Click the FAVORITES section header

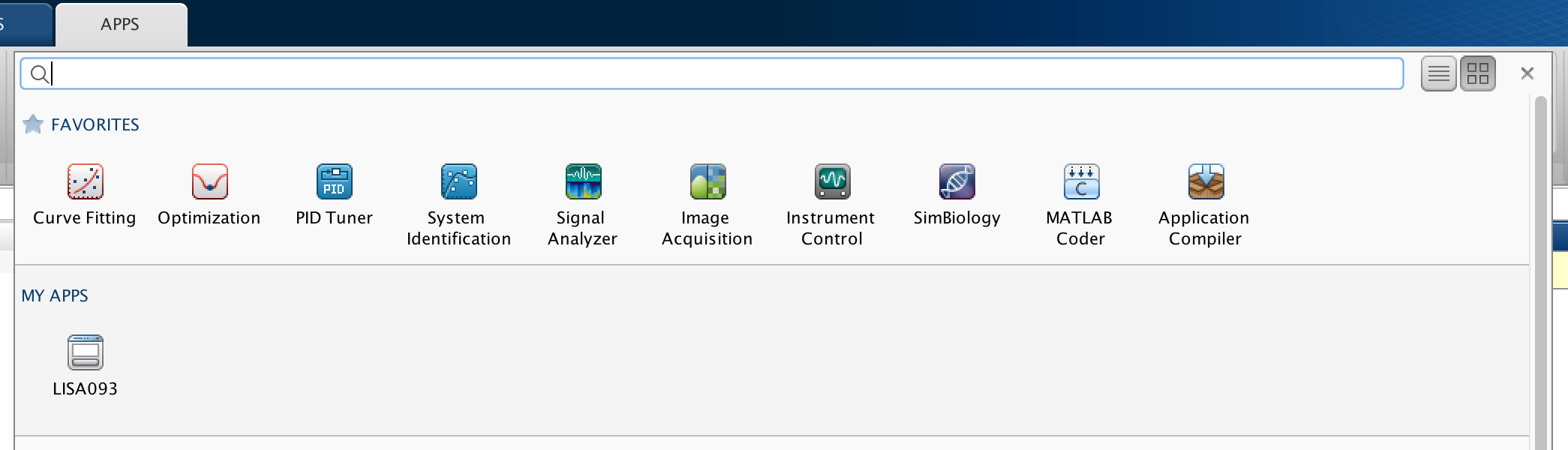pyautogui.click(x=95, y=124)
